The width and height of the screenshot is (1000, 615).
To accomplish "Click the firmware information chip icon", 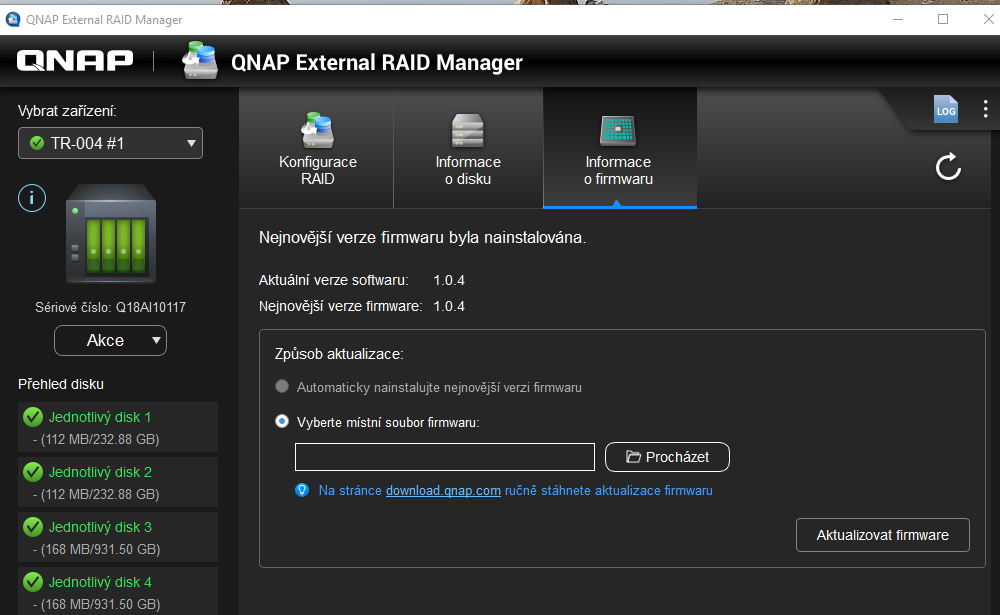I will (618, 131).
